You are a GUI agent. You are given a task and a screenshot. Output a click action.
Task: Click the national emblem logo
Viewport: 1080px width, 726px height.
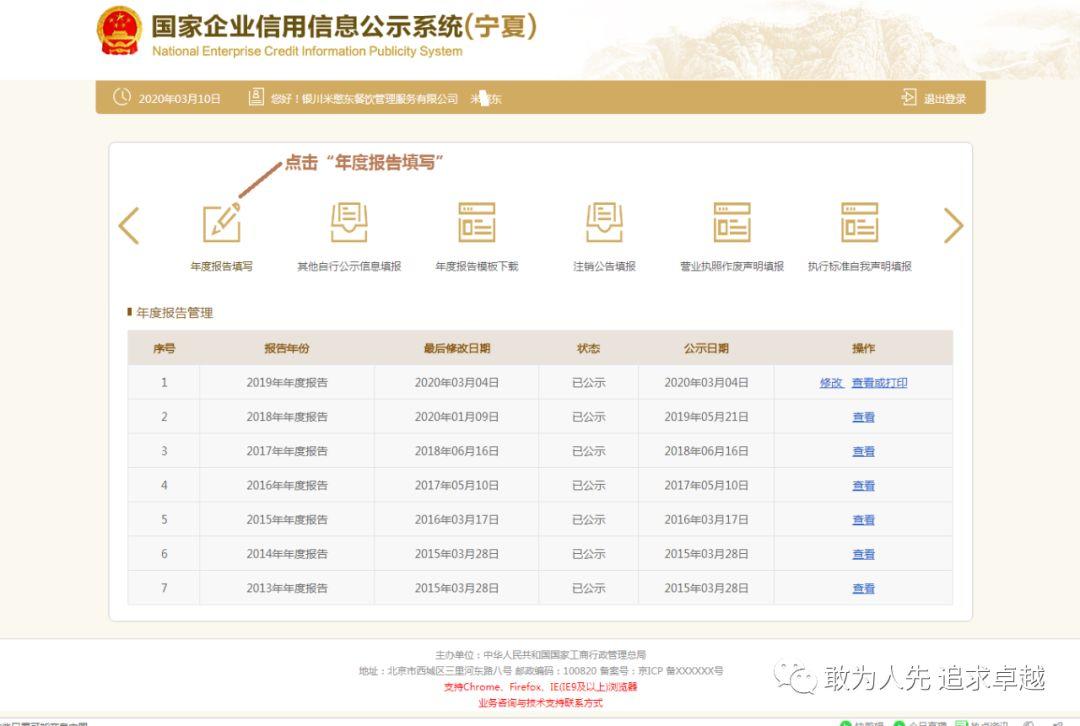pyautogui.click(x=119, y=31)
